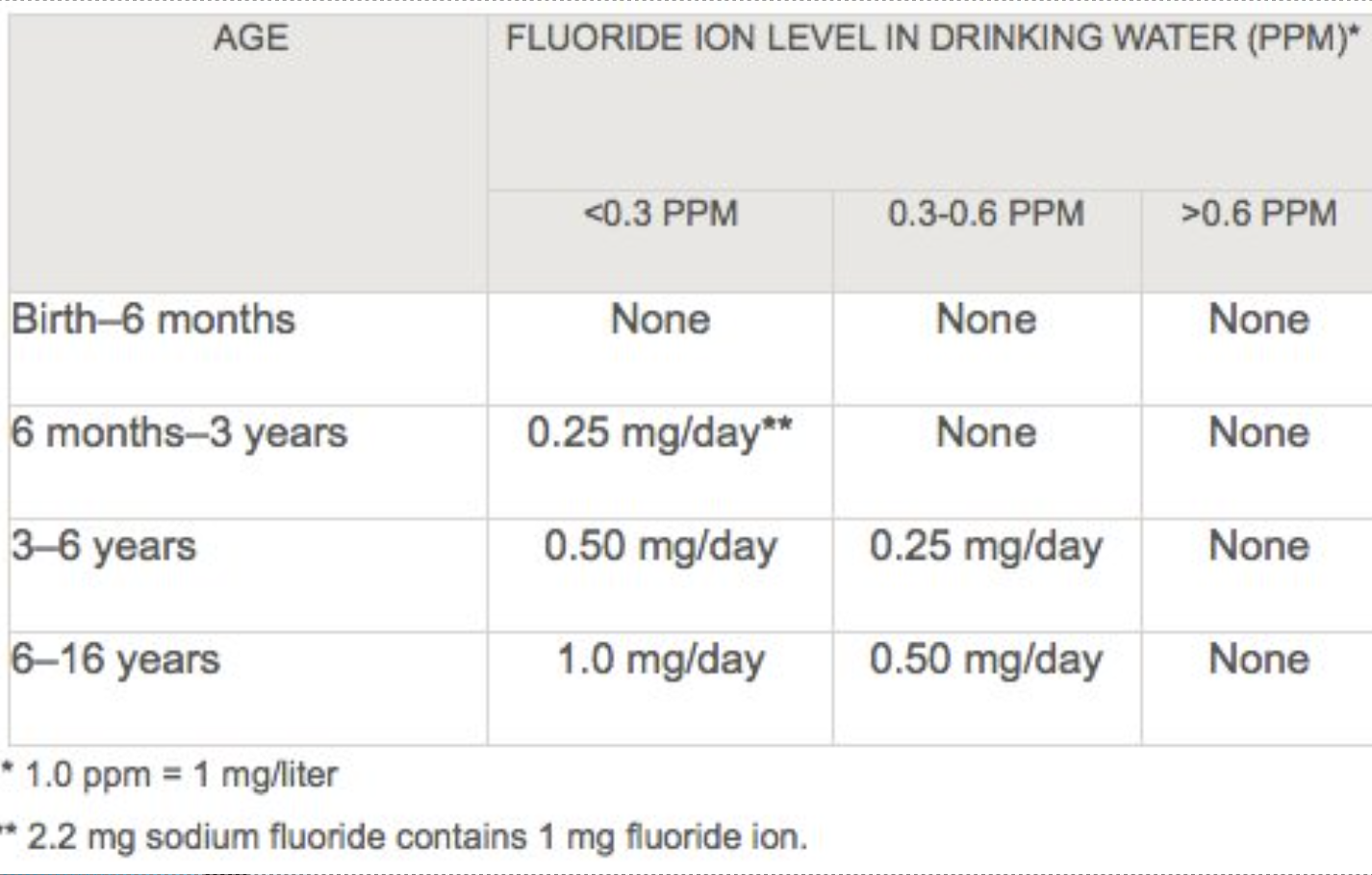The width and height of the screenshot is (1372, 875).
Task: Click the 0.50 mg/day cell in 3–6 years row
Action: point(660,547)
